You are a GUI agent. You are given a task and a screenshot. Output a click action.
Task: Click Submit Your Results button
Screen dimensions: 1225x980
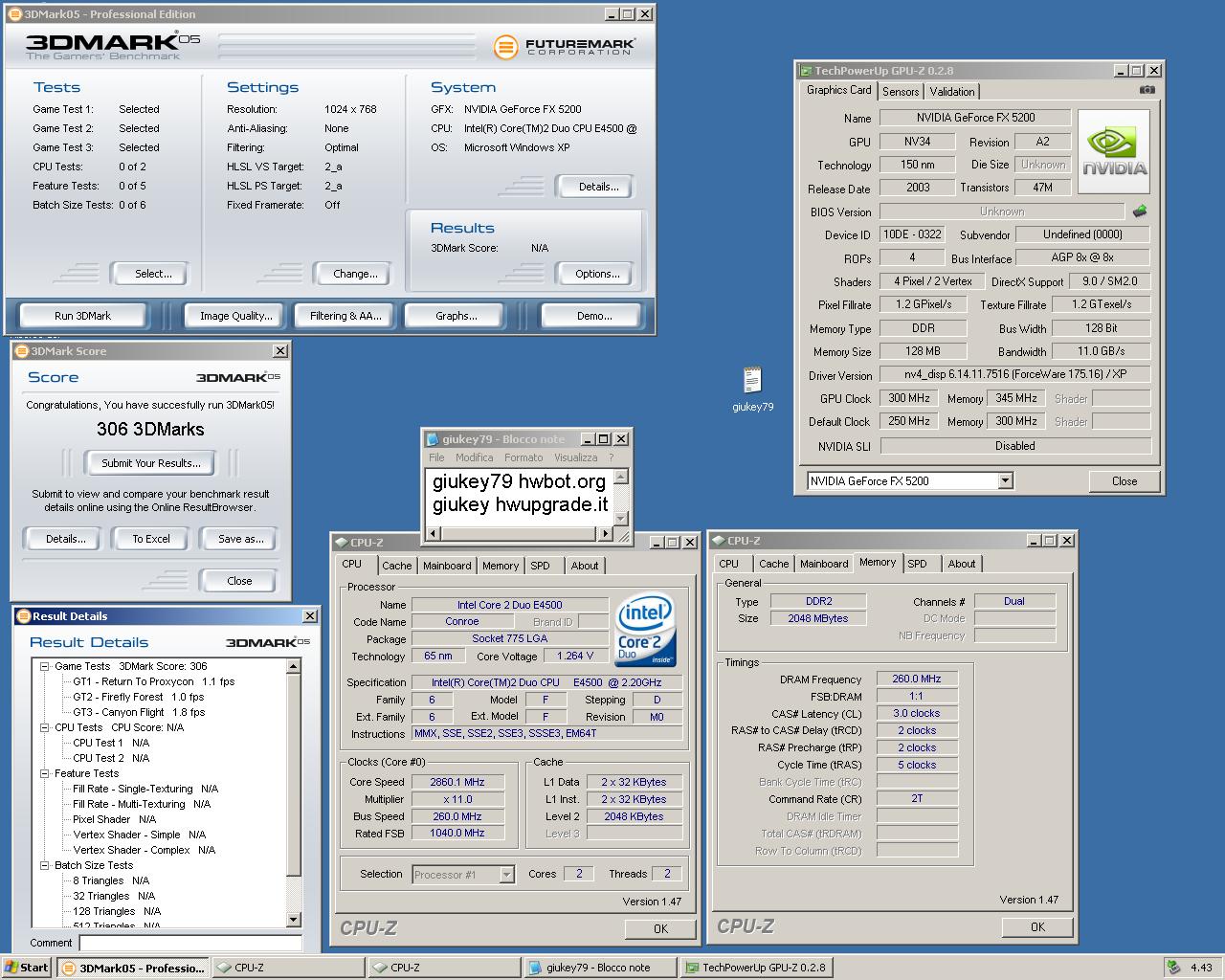(151, 463)
